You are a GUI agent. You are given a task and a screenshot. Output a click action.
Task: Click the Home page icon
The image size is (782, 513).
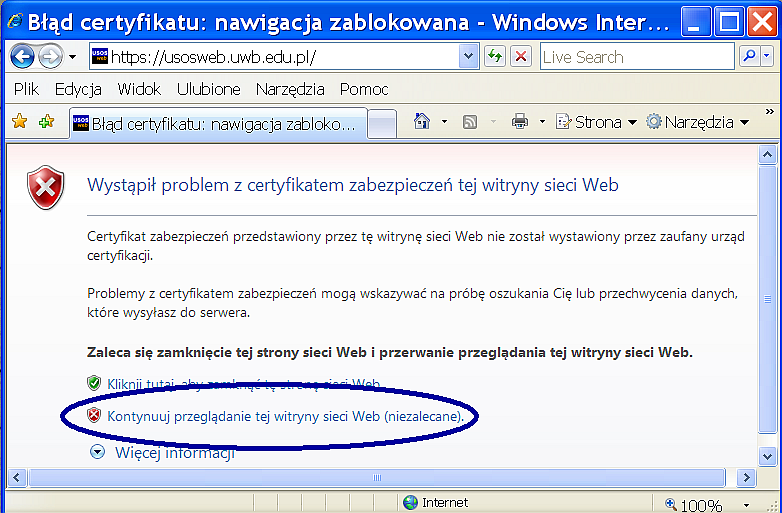tap(422, 121)
